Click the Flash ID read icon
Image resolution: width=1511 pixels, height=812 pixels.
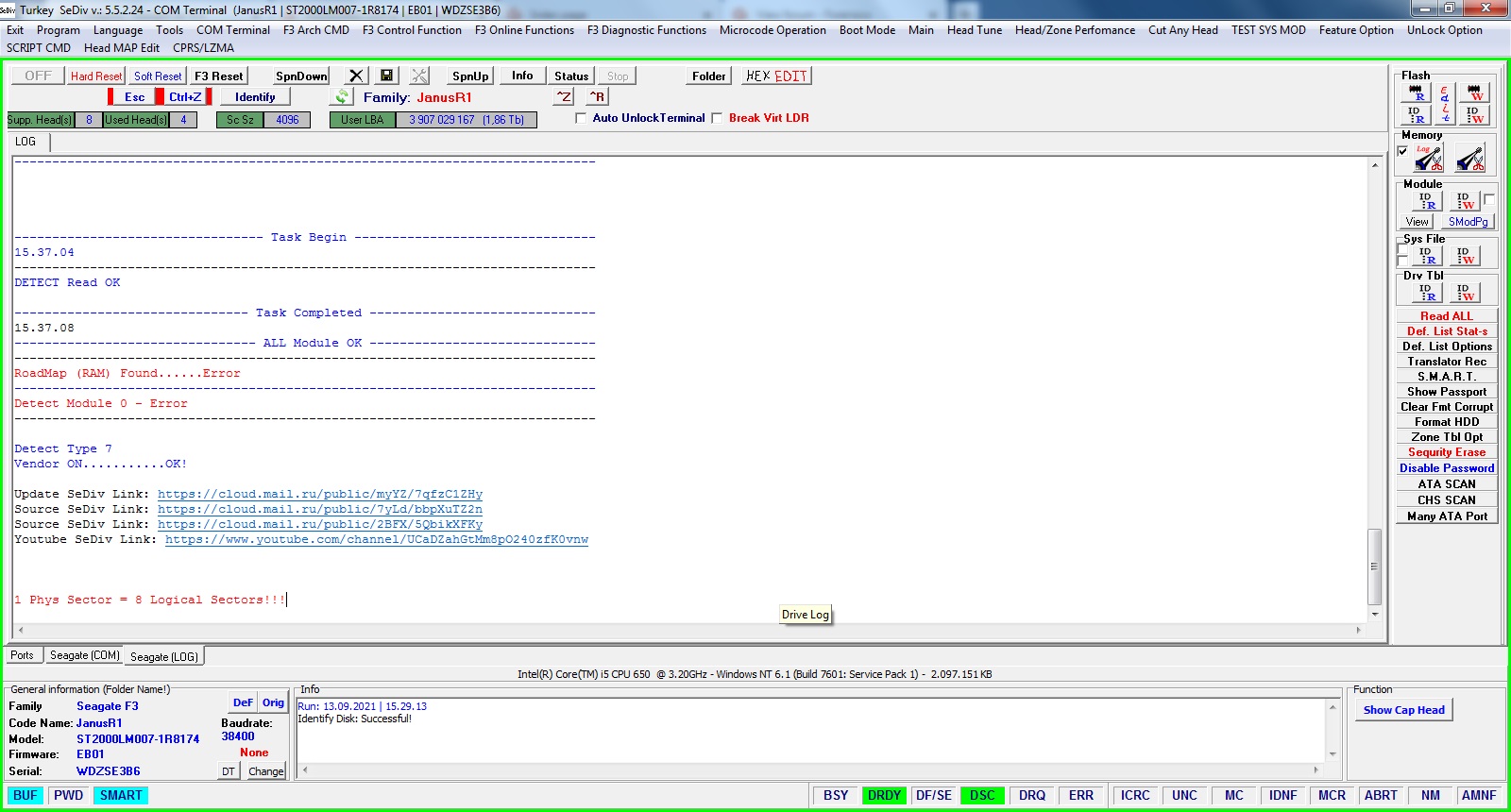point(1416,114)
